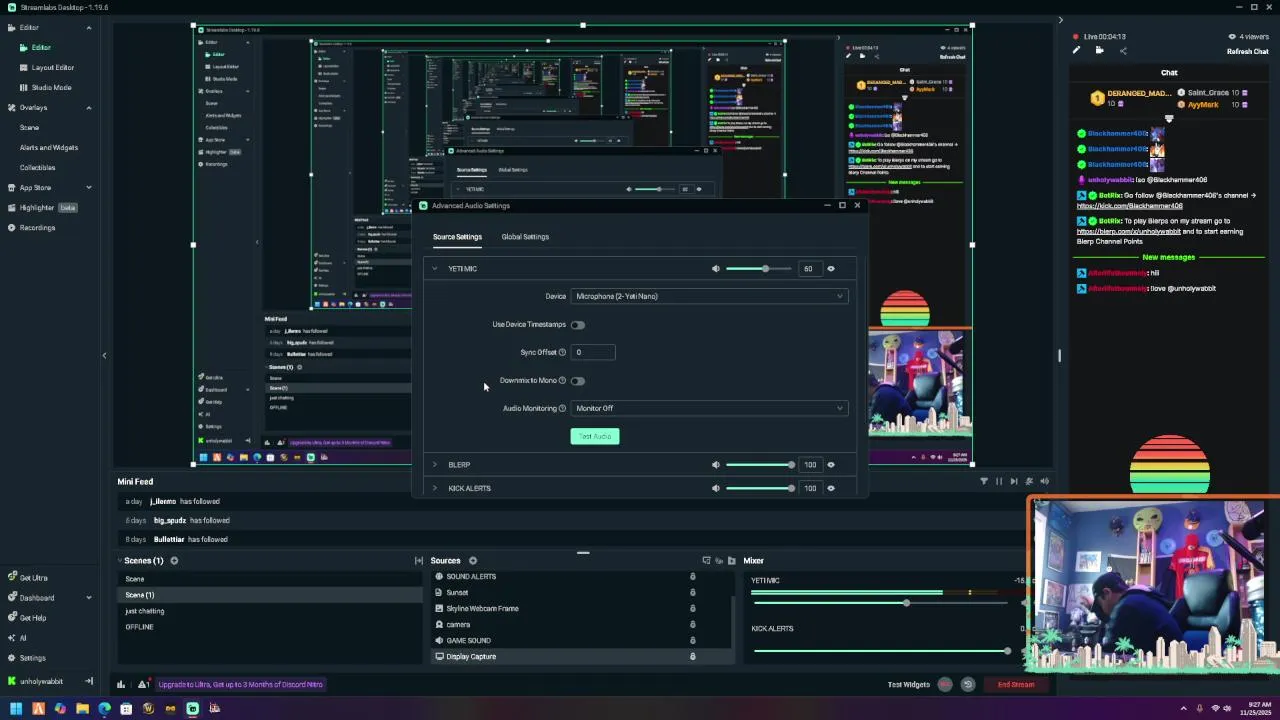Expand the BLERP audio section
The height and width of the screenshot is (720, 1280).
click(x=435, y=465)
